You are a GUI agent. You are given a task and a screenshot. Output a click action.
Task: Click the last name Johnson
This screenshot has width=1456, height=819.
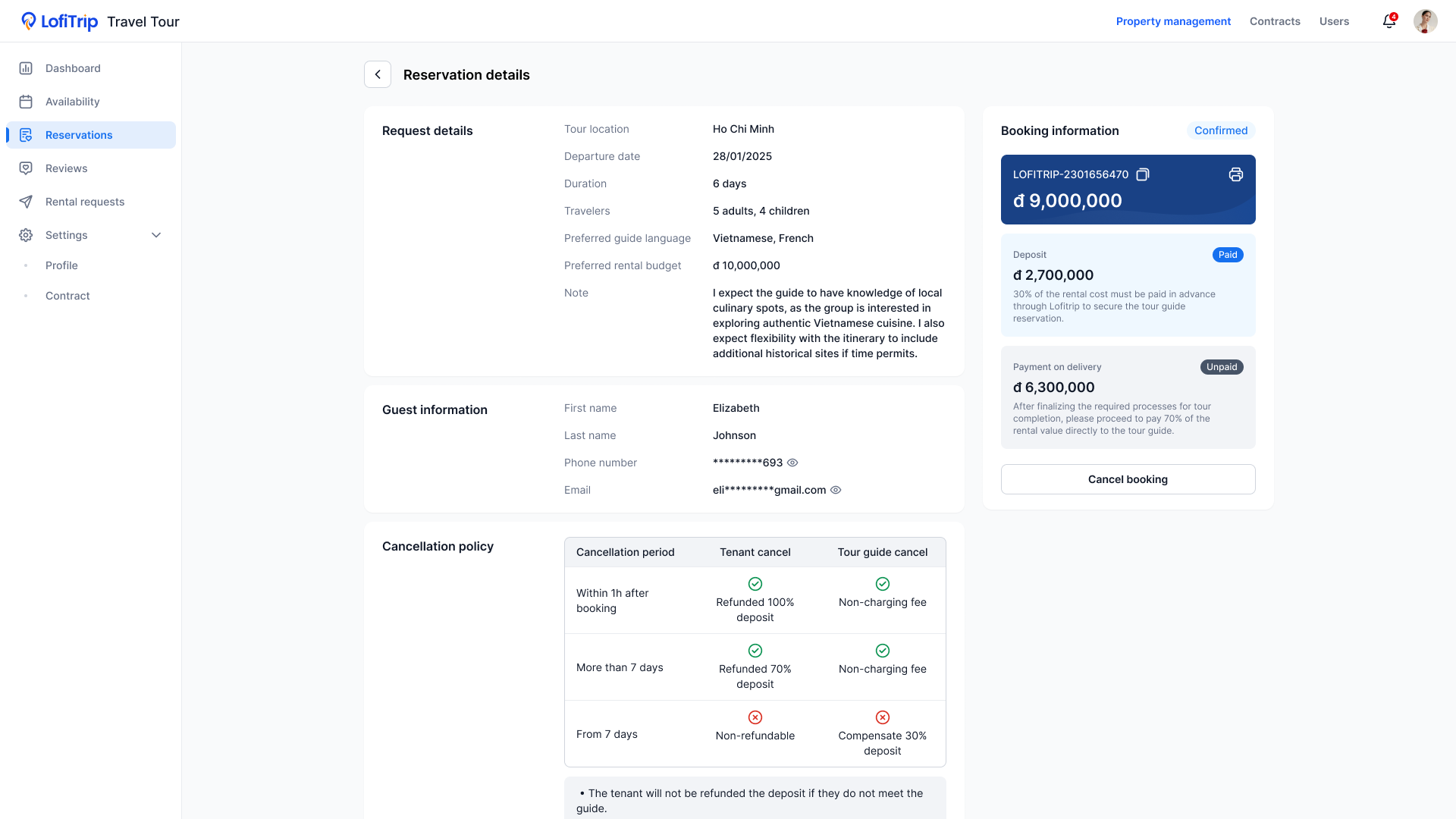tap(734, 435)
